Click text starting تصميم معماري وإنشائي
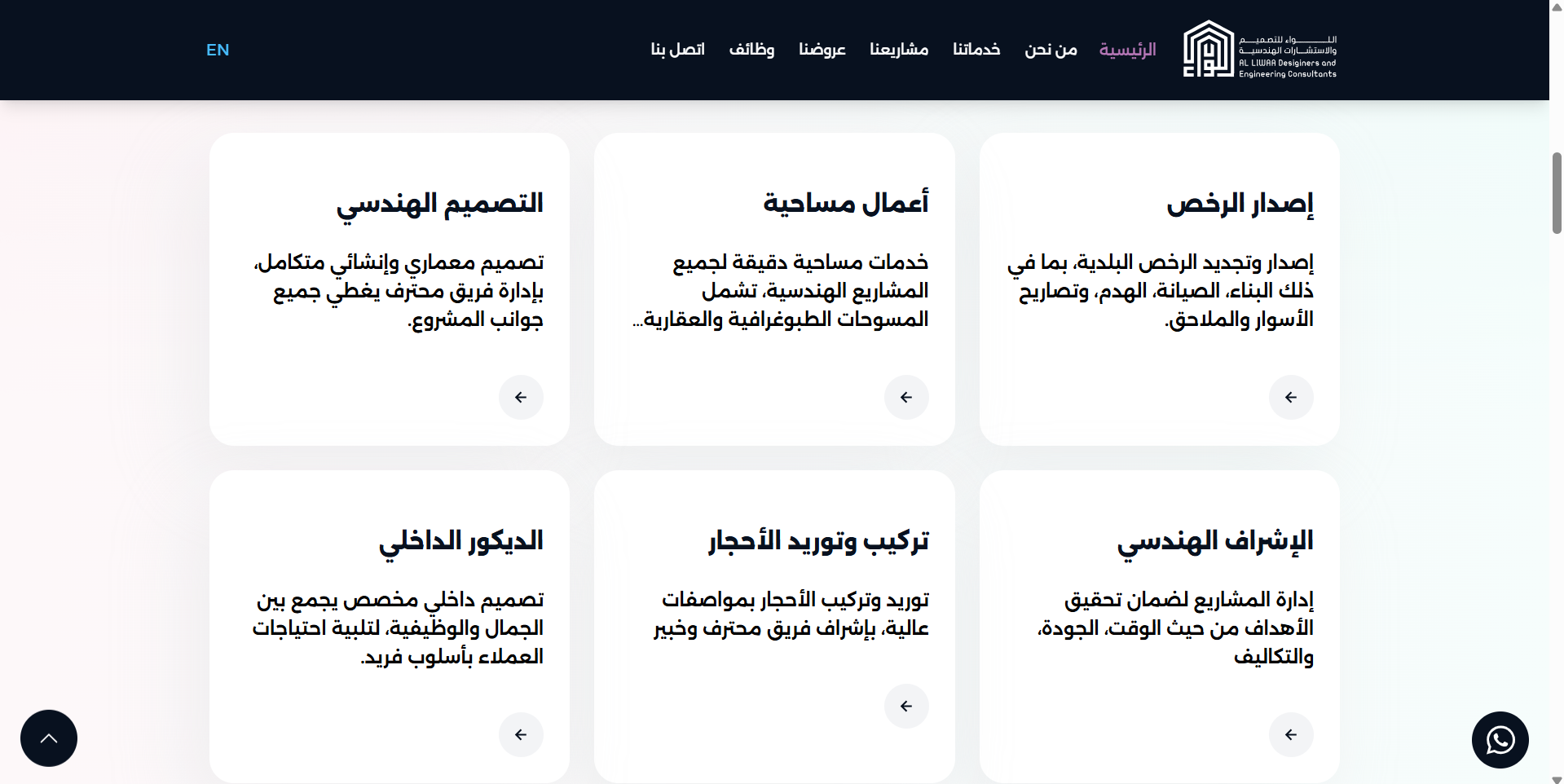The width and height of the screenshot is (1564, 784). 399,291
